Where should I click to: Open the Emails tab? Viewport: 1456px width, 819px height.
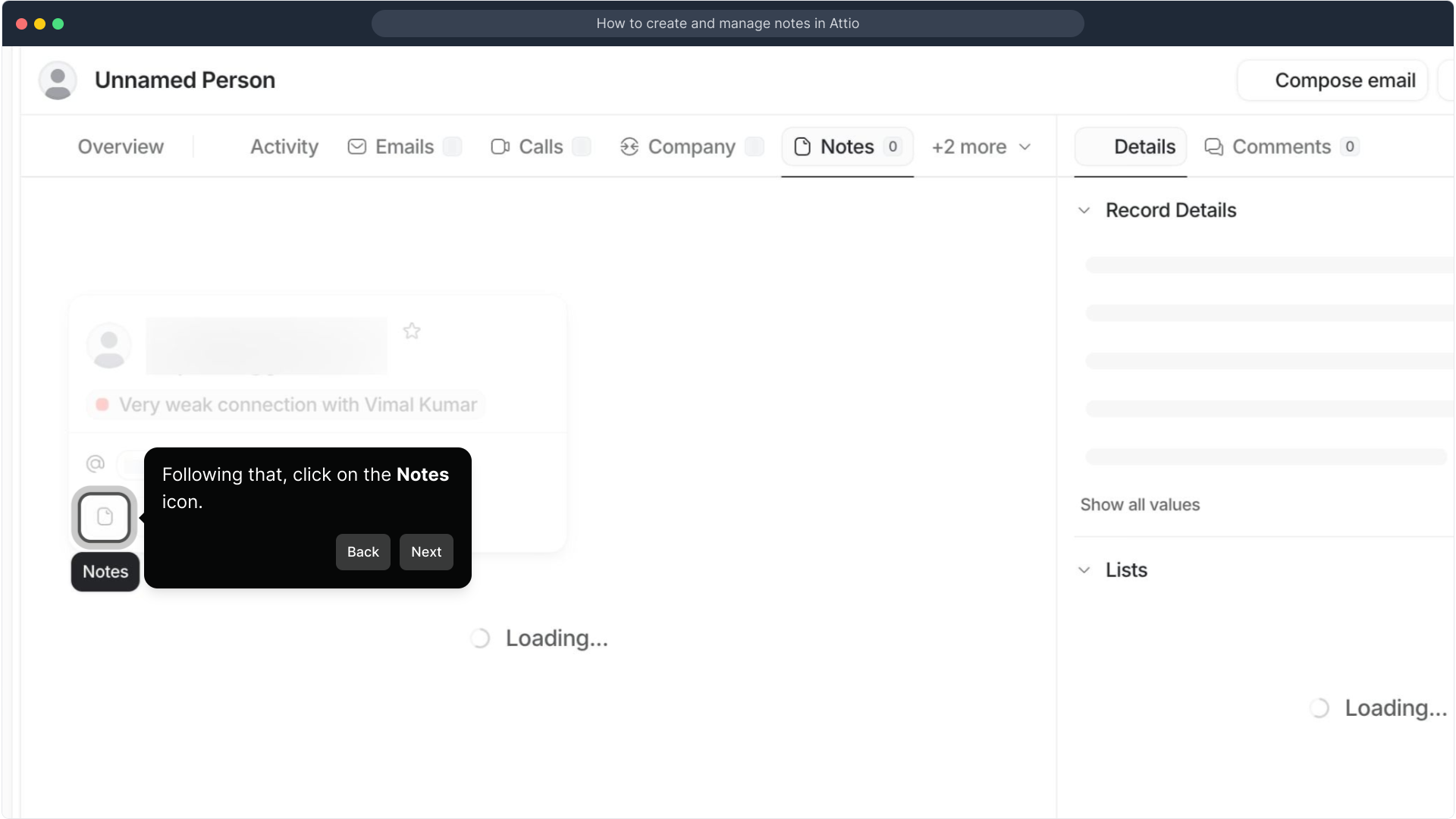click(404, 146)
